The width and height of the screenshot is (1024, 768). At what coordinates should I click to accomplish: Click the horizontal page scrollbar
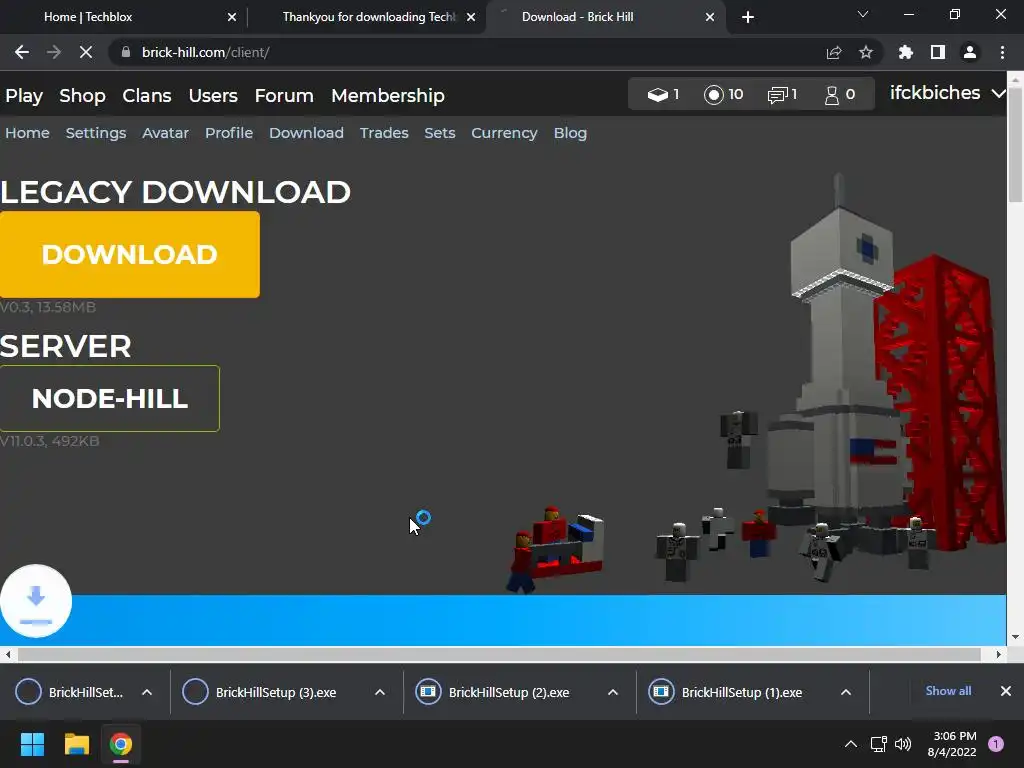pyautogui.click(x=500, y=654)
